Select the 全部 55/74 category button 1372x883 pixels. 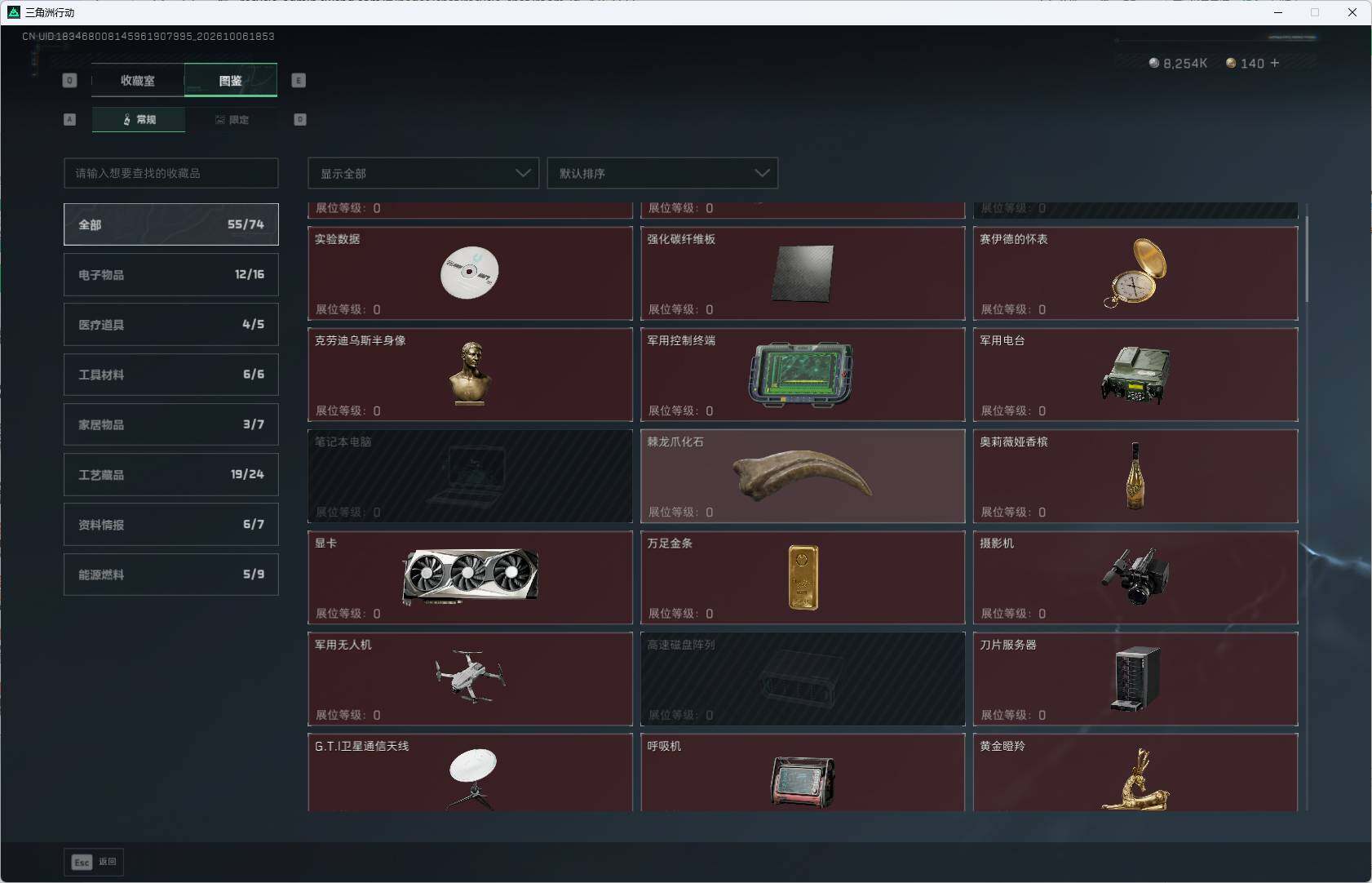pyautogui.click(x=171, y=224)
